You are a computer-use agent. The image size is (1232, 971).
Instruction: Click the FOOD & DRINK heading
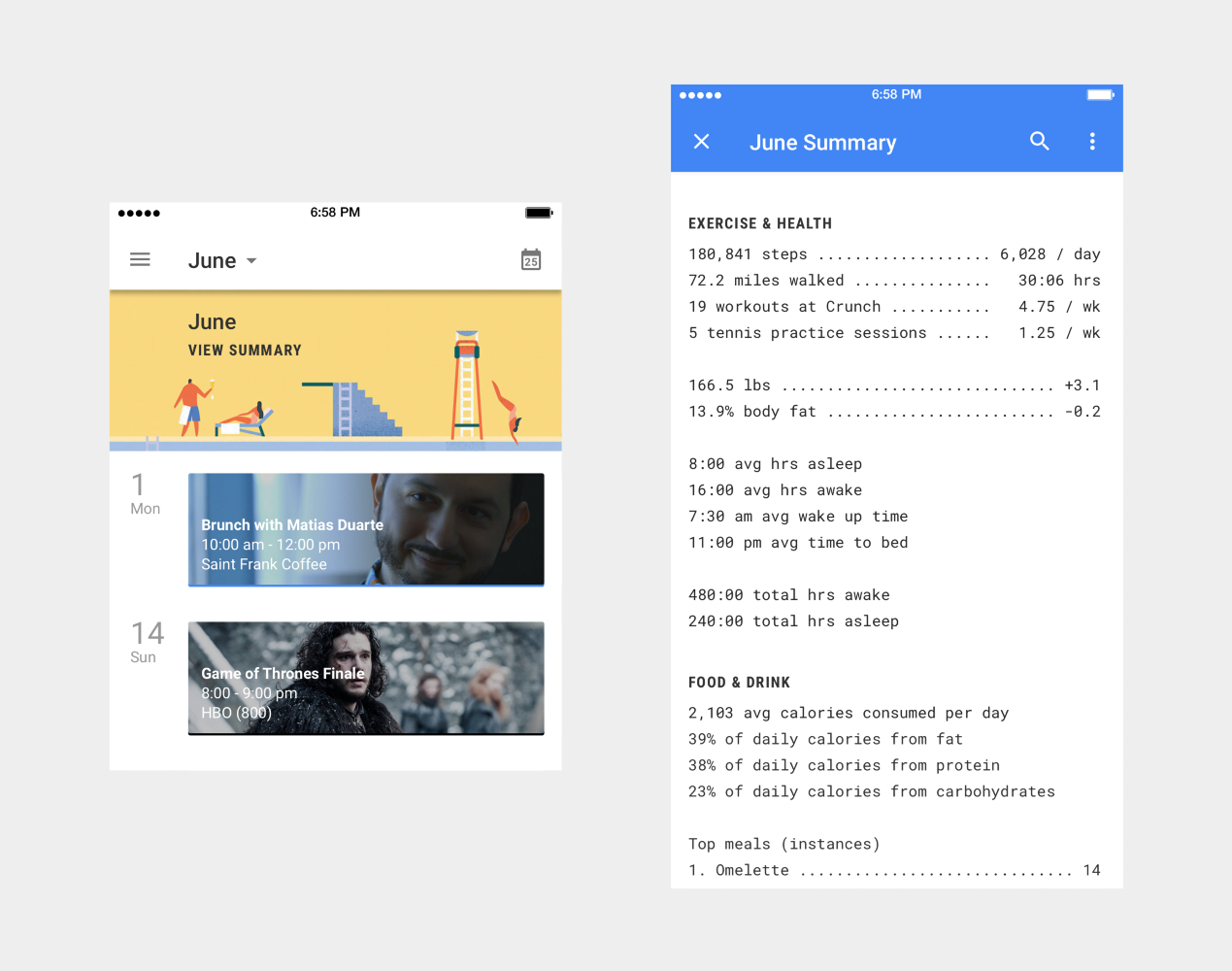[x=739, y=683]
